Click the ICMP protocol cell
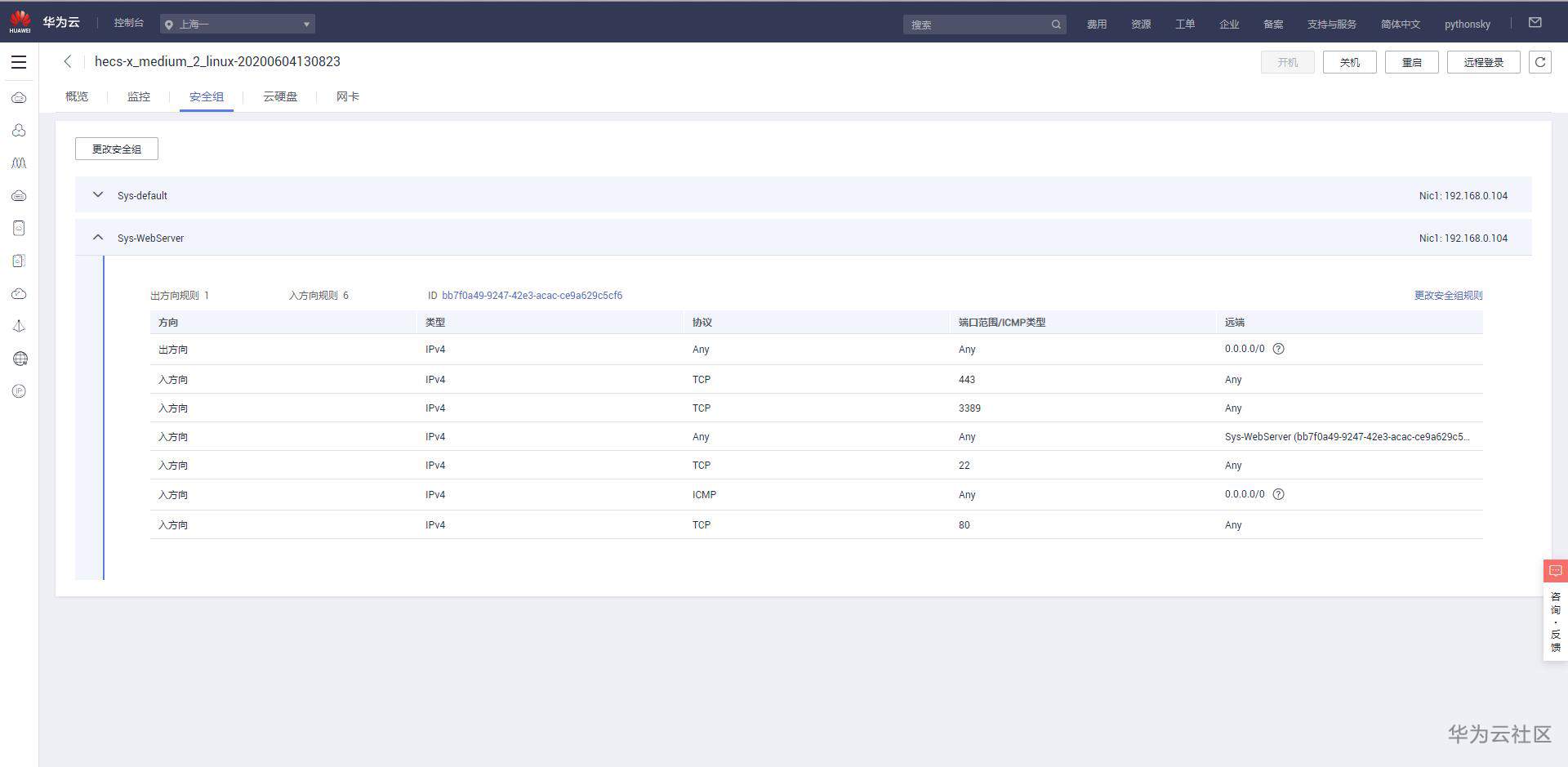The height and width of the screenshot is (767, 1568). [x=705, y=495]
